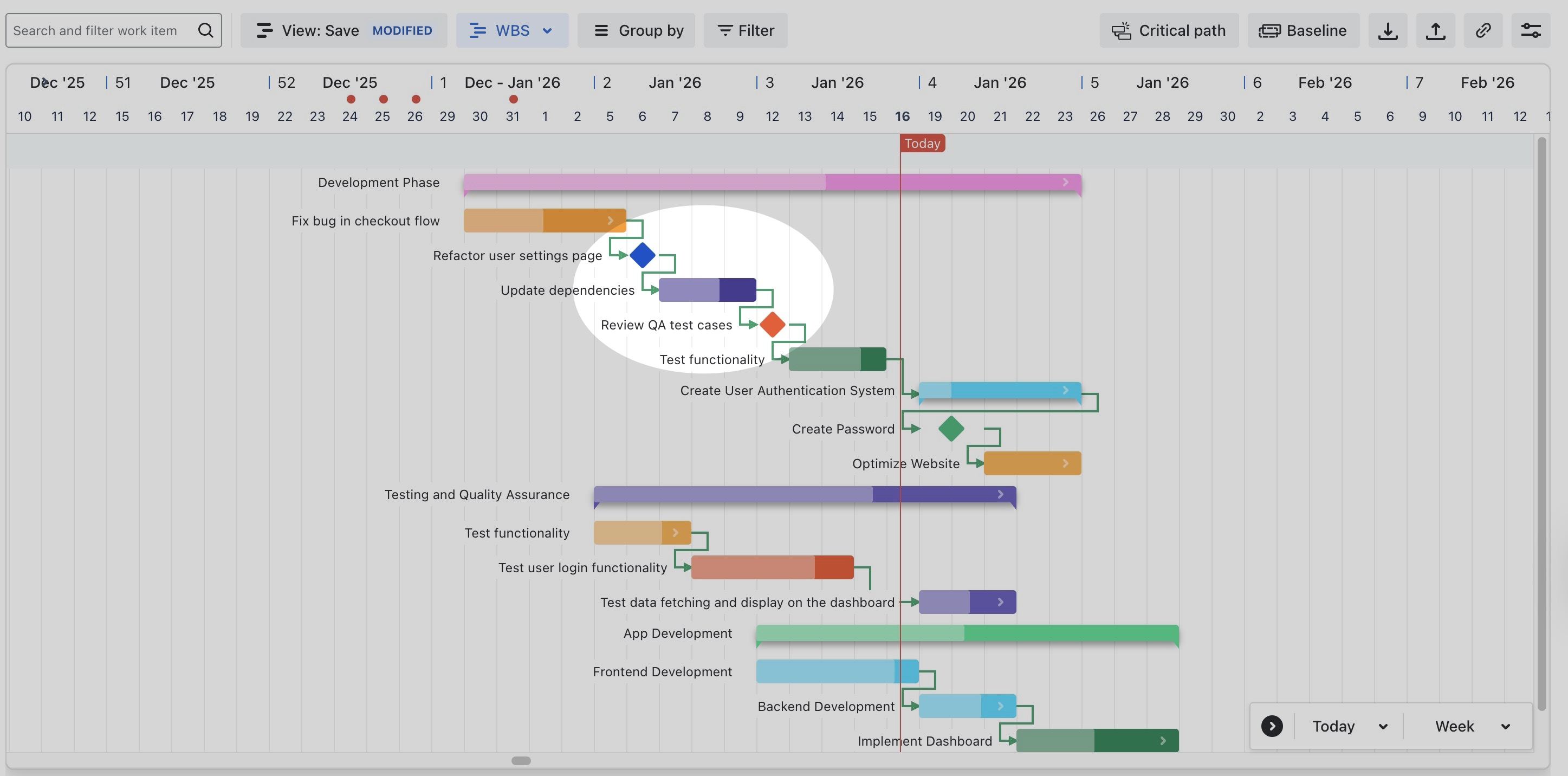Click the download export icon
Screen dimensions: 1568x776
[x=1387, y=30]
